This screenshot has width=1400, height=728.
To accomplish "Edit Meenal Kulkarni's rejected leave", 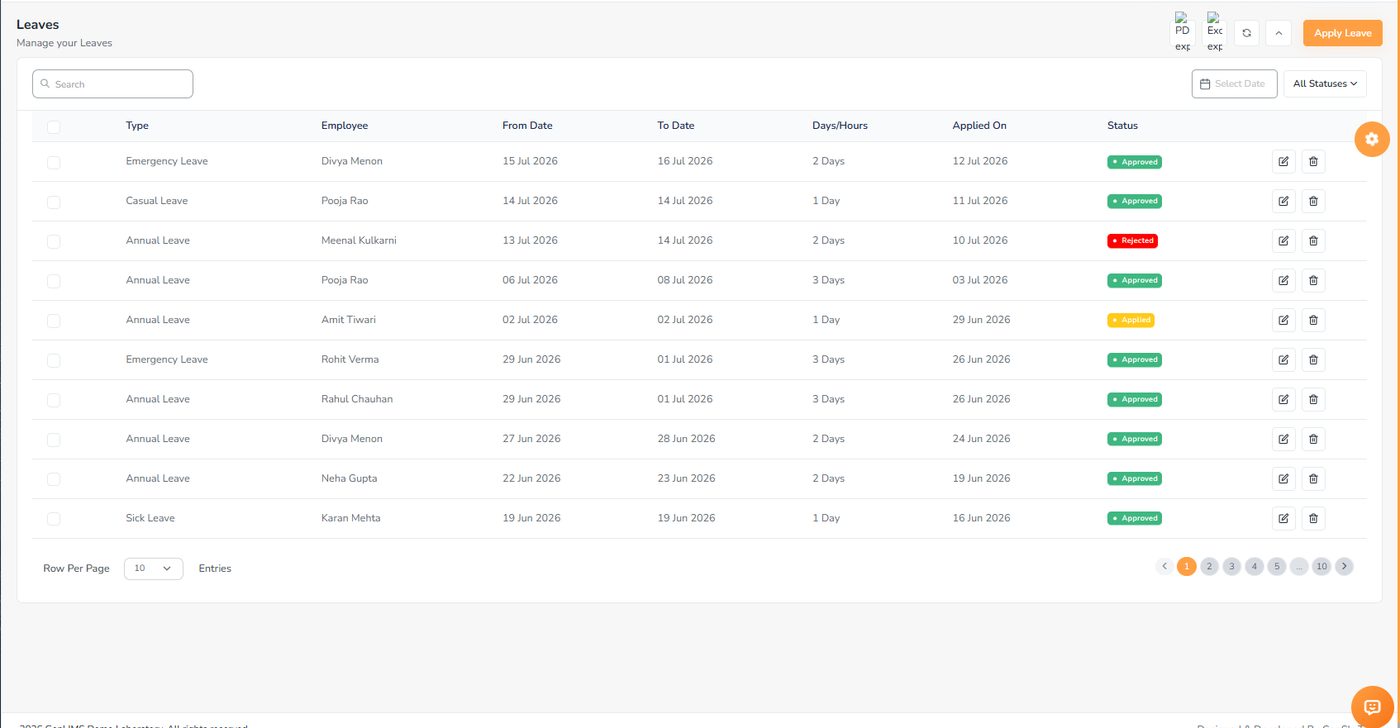I will pos(1283,241).
